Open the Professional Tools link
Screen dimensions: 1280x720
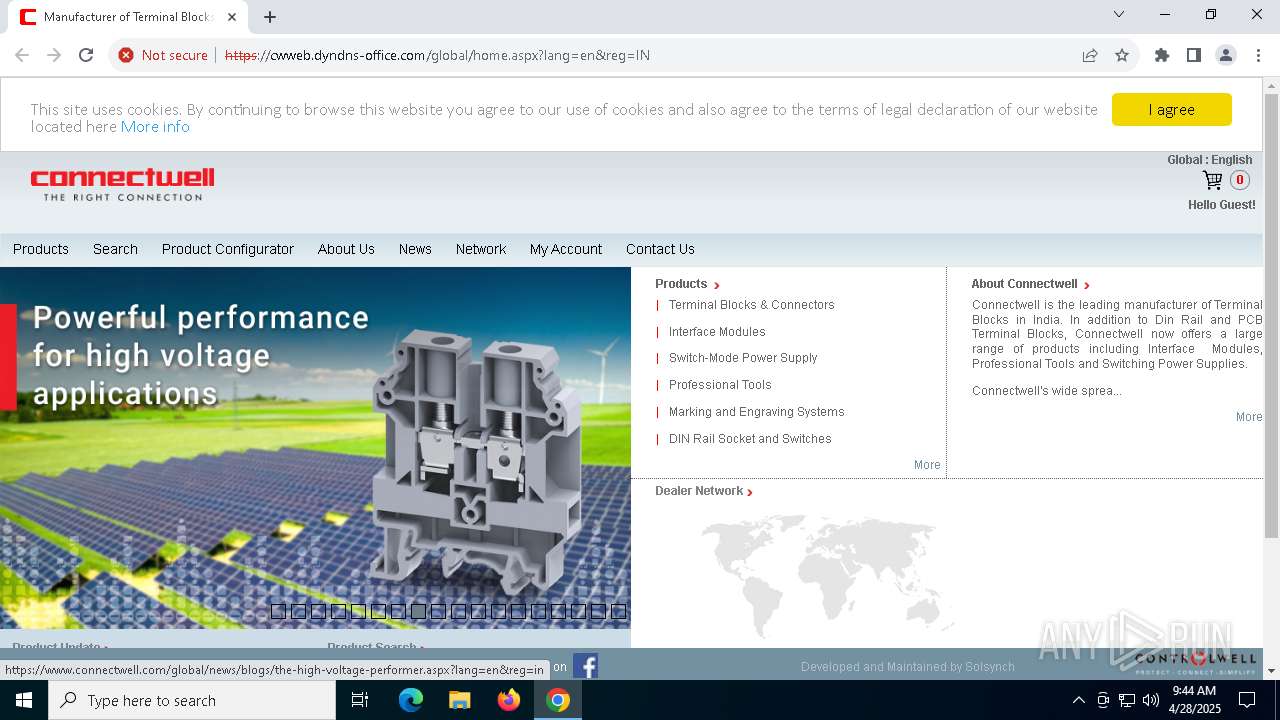coord(720,385)
